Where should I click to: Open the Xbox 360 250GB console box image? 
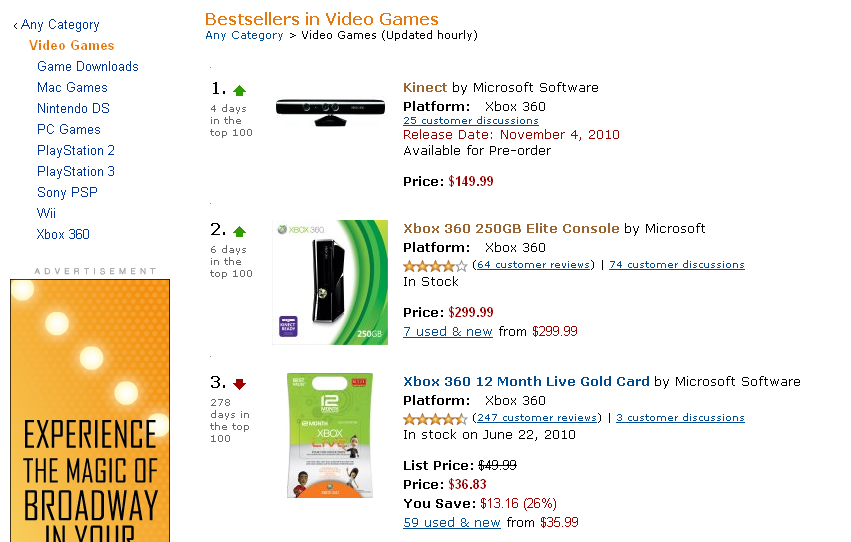pyautogui.click(x=330, y=282)
